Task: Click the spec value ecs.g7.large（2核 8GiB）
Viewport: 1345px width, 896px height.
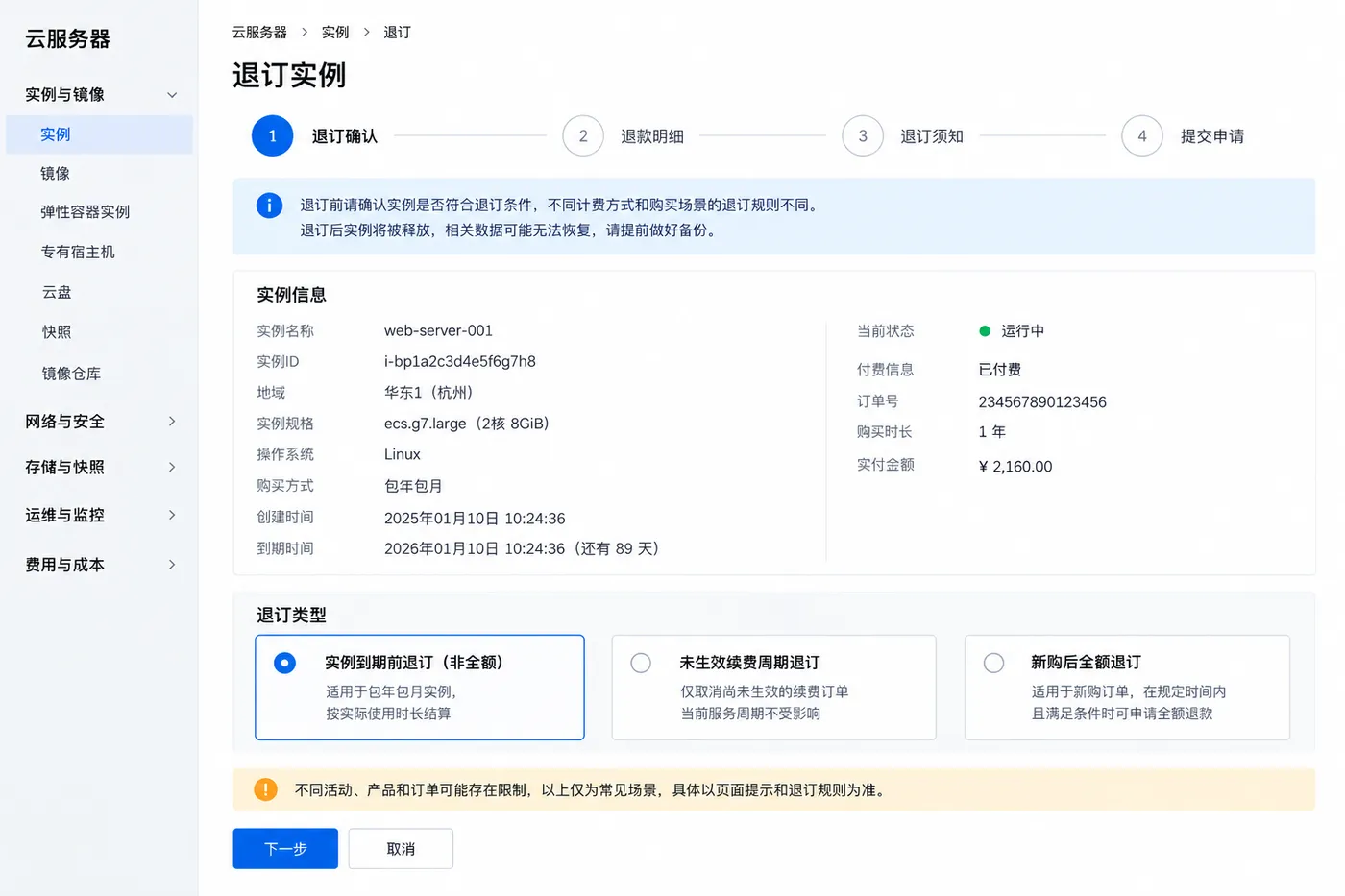Action: tap(467, 424)
